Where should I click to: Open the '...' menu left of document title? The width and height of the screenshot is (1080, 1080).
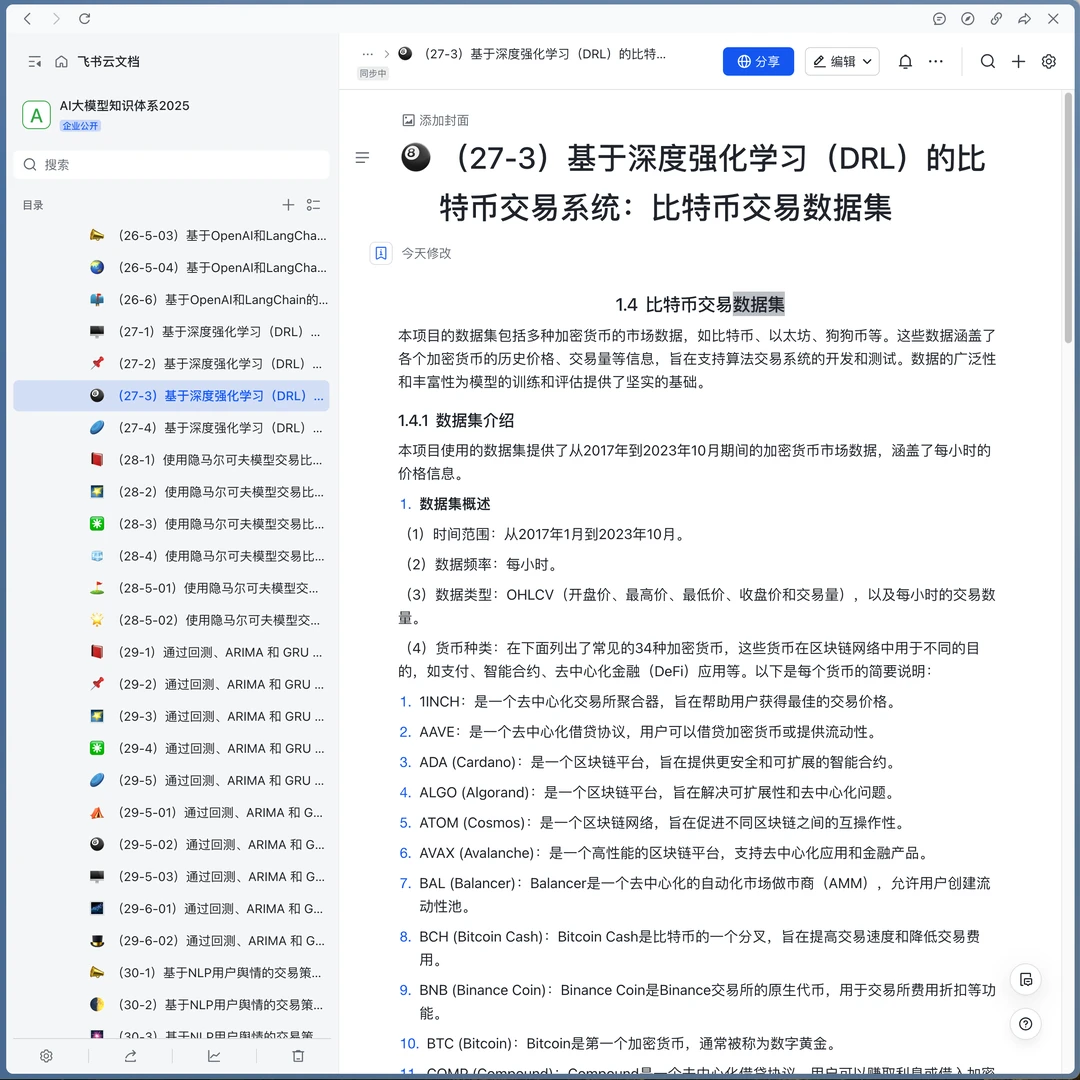(367, 53)
